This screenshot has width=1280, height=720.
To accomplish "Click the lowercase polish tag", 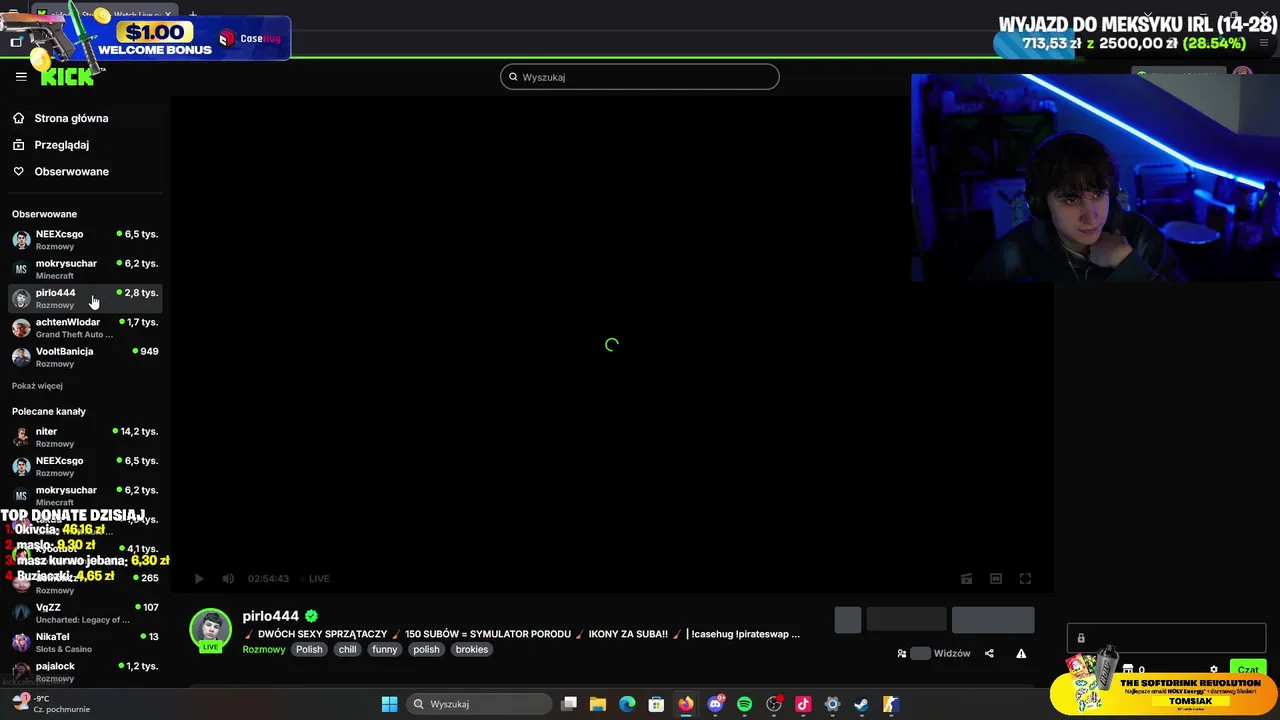I will (427, 650).
